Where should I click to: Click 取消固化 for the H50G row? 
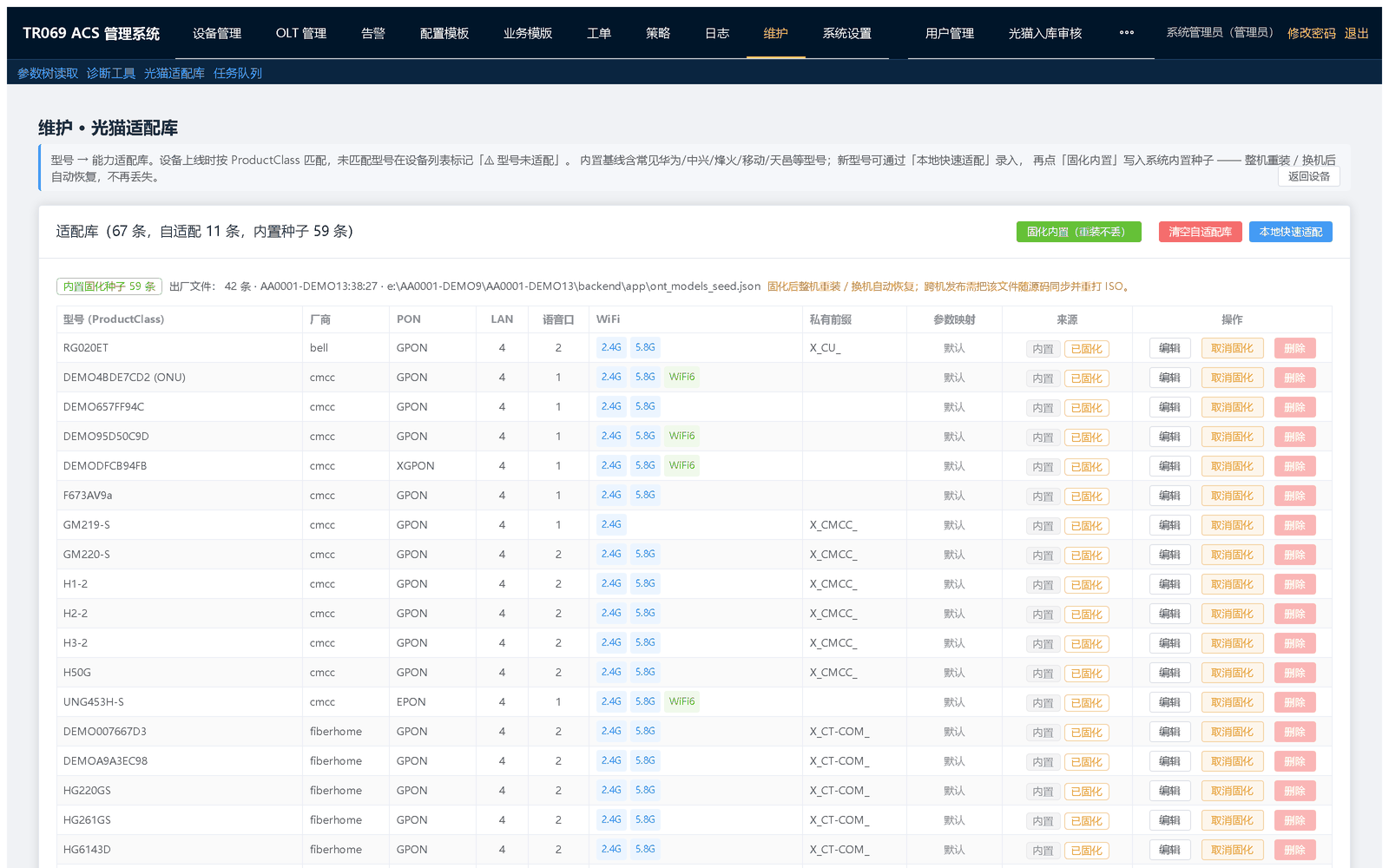[x=1233, y=673]
